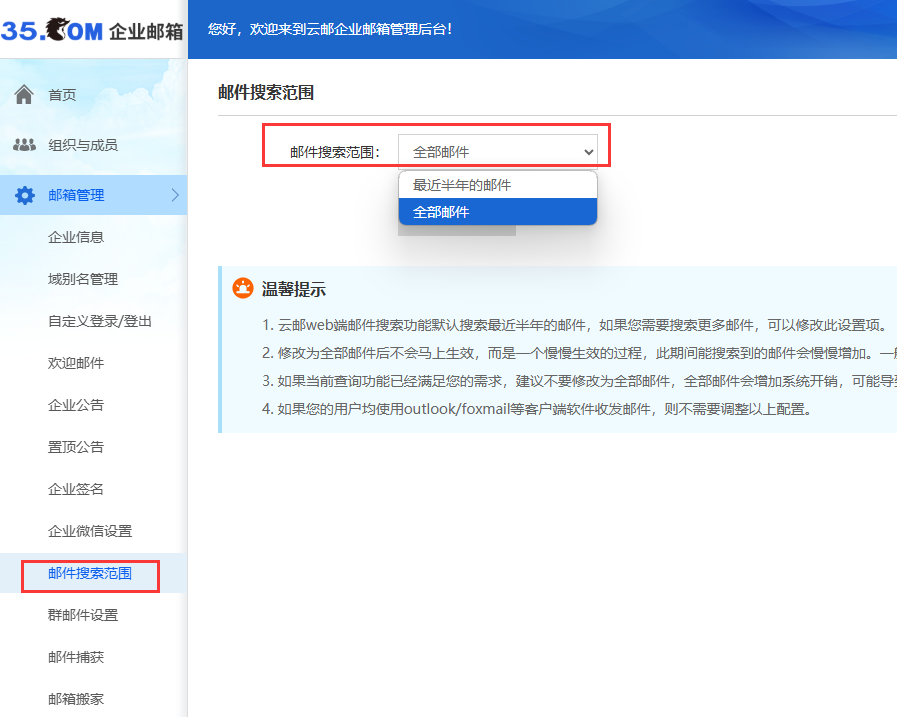Go to 企业信息 page
This screenshot has height=717, width=897.
76,237
